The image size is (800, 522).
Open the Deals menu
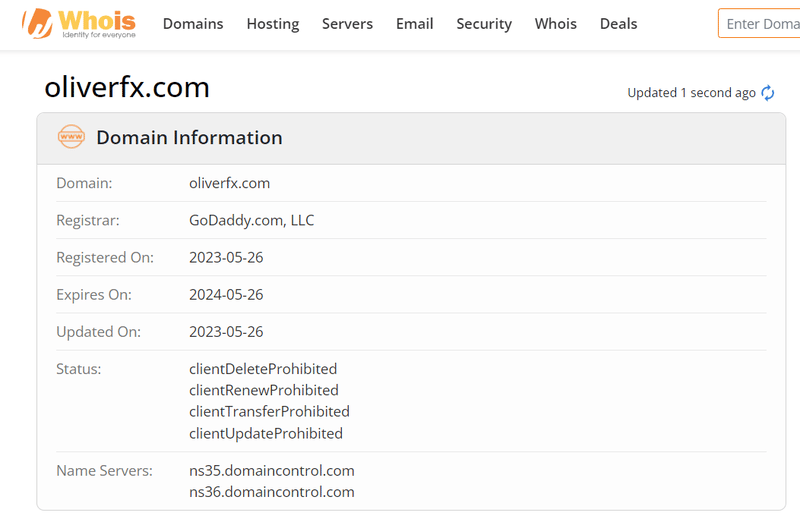pyautogui.click(x=618, y=24)
